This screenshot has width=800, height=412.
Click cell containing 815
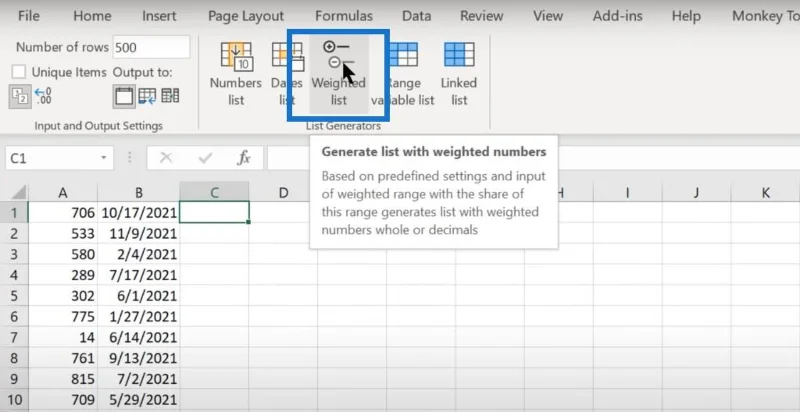click(63, 379)
